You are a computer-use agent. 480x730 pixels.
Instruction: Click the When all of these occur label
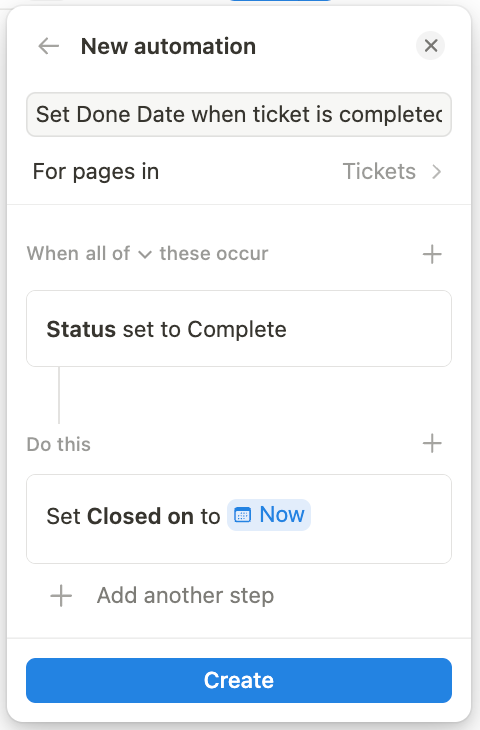click(x=147, y=254)
